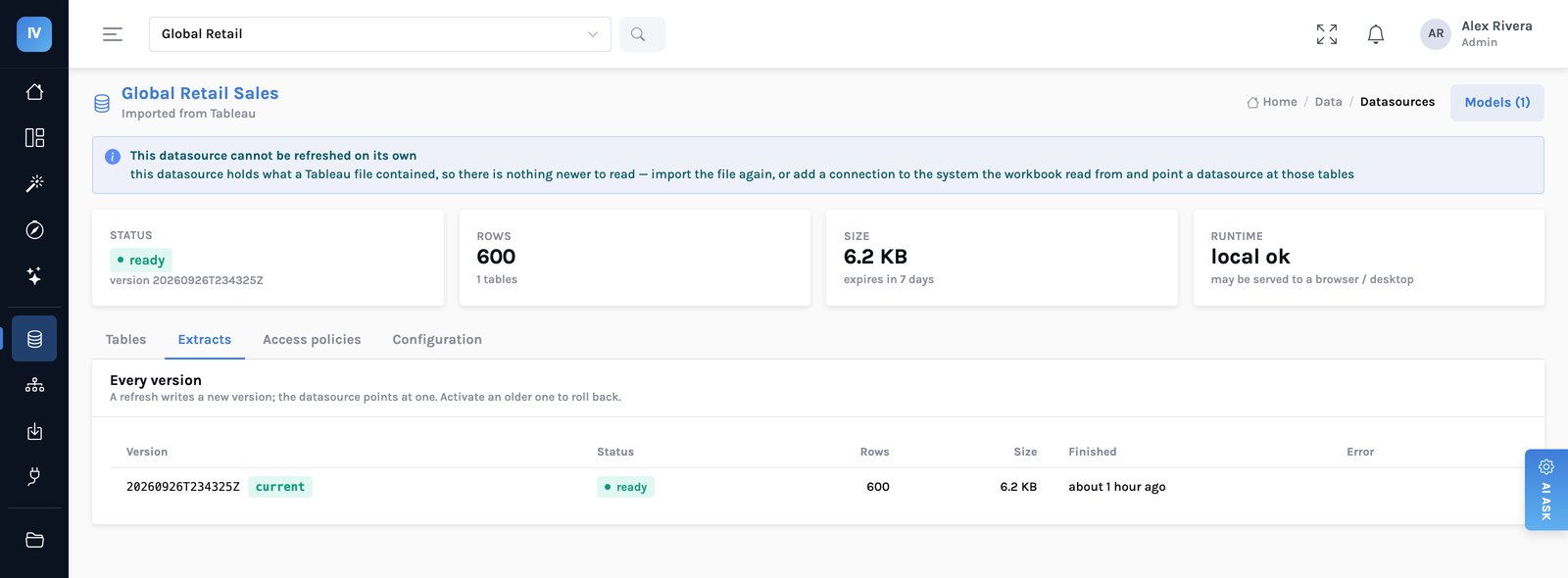Select version 20260926T234325Z in the table row
Image resolution: width=1568 pixels, height=578 pixels.
point(183,487)
